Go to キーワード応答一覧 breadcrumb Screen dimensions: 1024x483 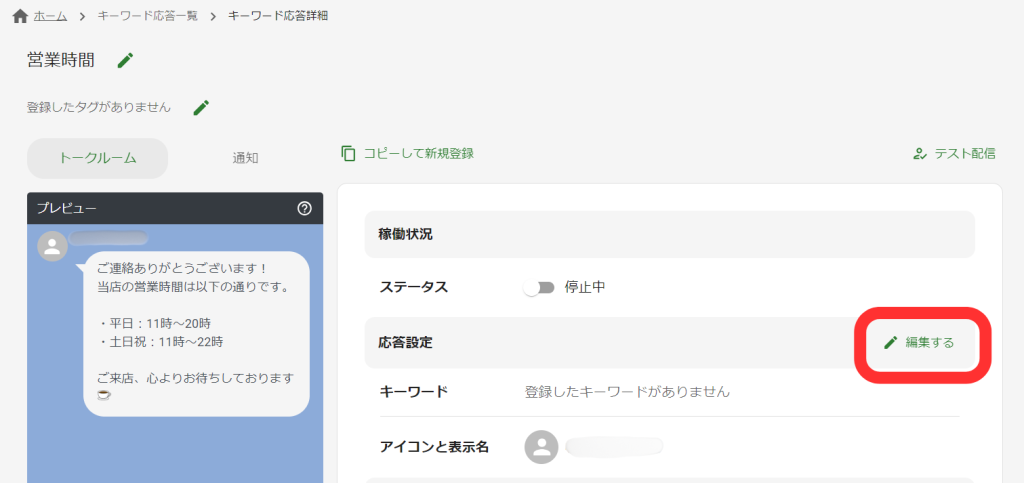(x=148, y=16)
